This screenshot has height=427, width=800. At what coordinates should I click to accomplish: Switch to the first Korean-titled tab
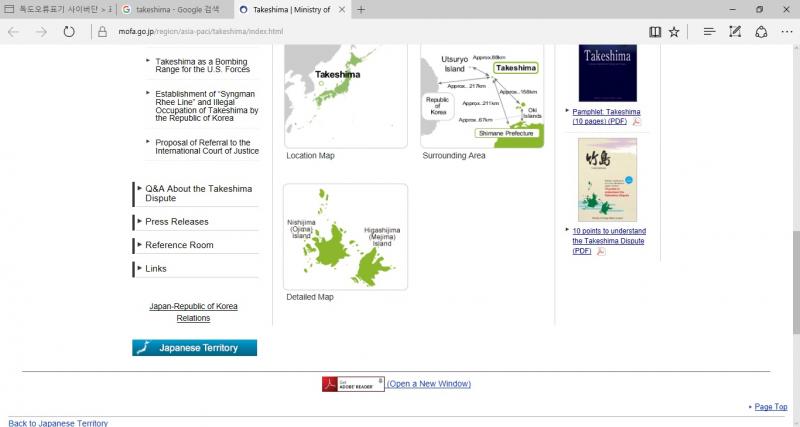(x=58, y=9)
